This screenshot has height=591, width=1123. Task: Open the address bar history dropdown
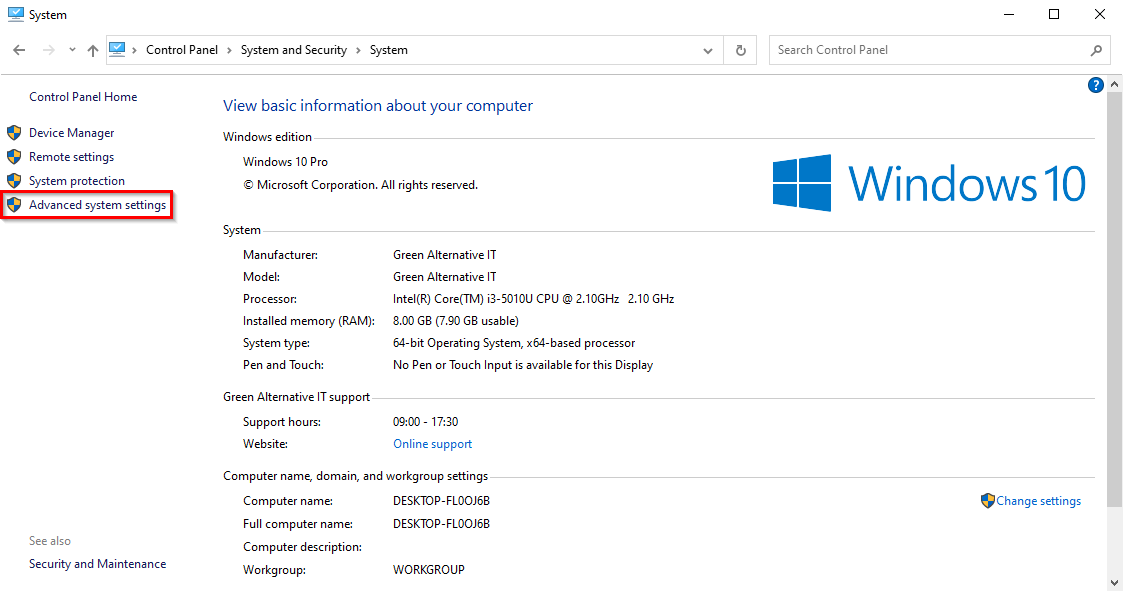pos(708,51)
